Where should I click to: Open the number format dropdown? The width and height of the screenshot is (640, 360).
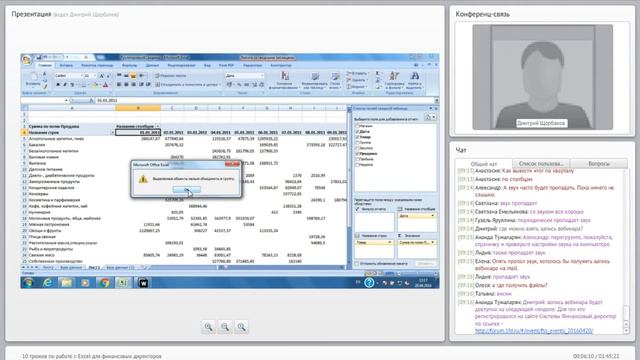click(262, 76)
